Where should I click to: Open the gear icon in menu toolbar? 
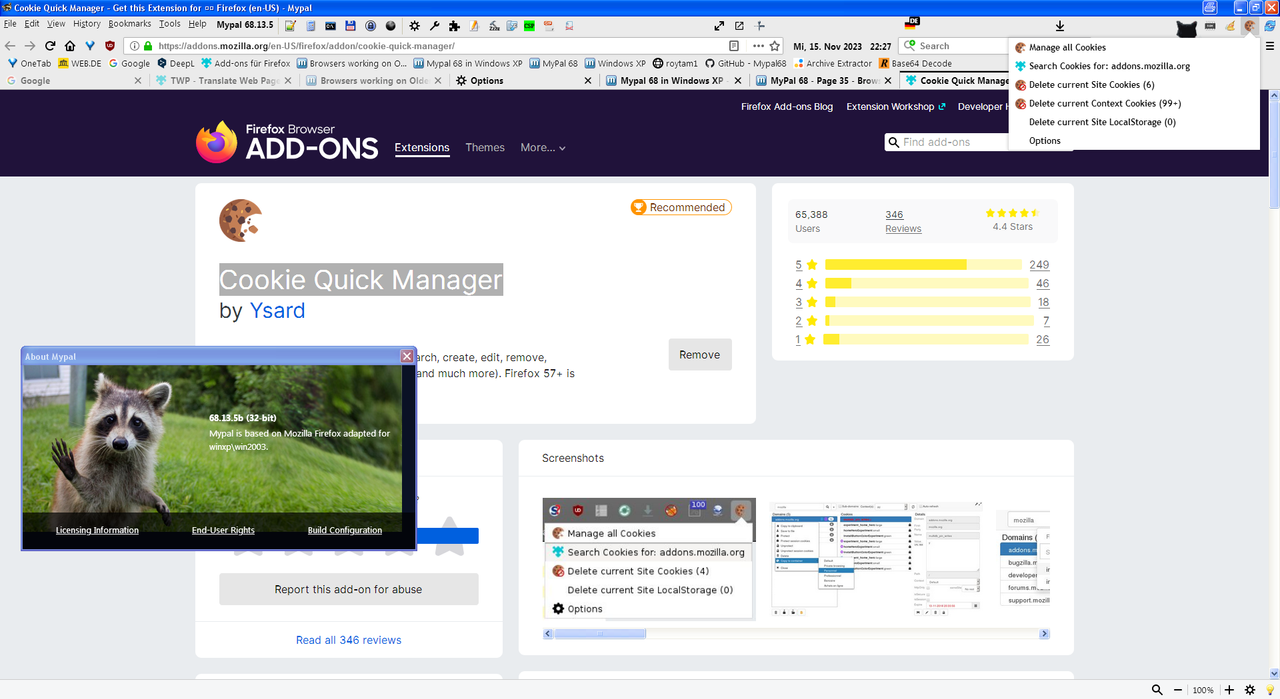[x=414, y=26]
